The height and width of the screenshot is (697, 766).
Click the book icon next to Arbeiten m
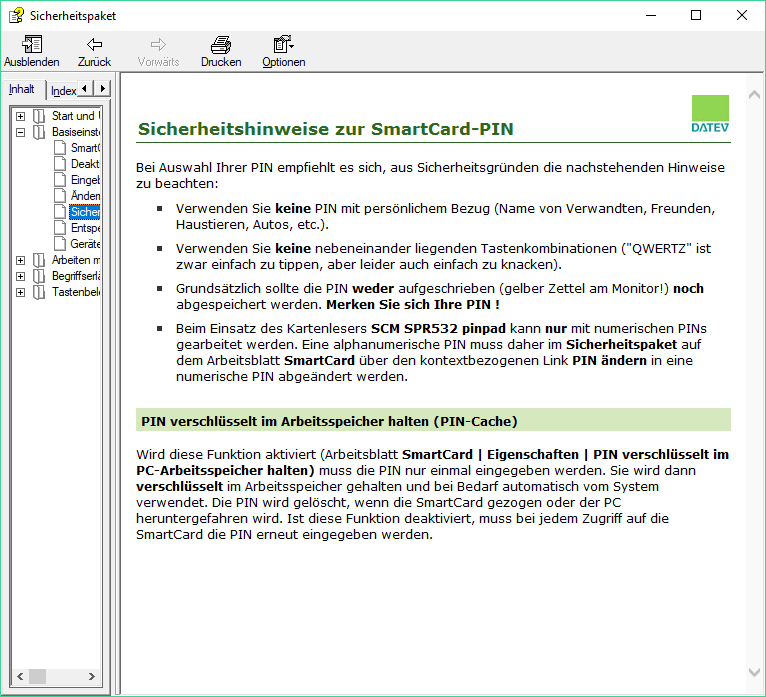click(x=39, y=260)
